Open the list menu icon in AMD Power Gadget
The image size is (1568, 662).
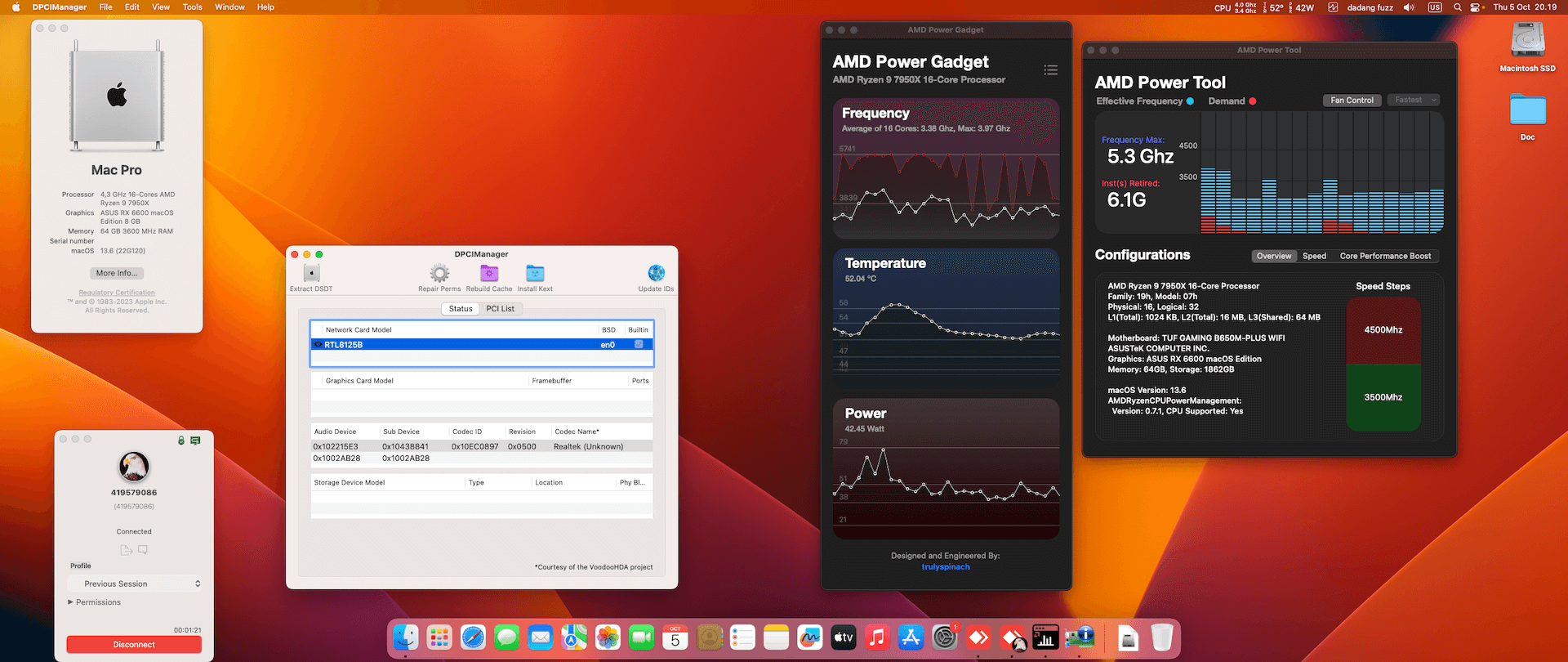pos(1051,70)
